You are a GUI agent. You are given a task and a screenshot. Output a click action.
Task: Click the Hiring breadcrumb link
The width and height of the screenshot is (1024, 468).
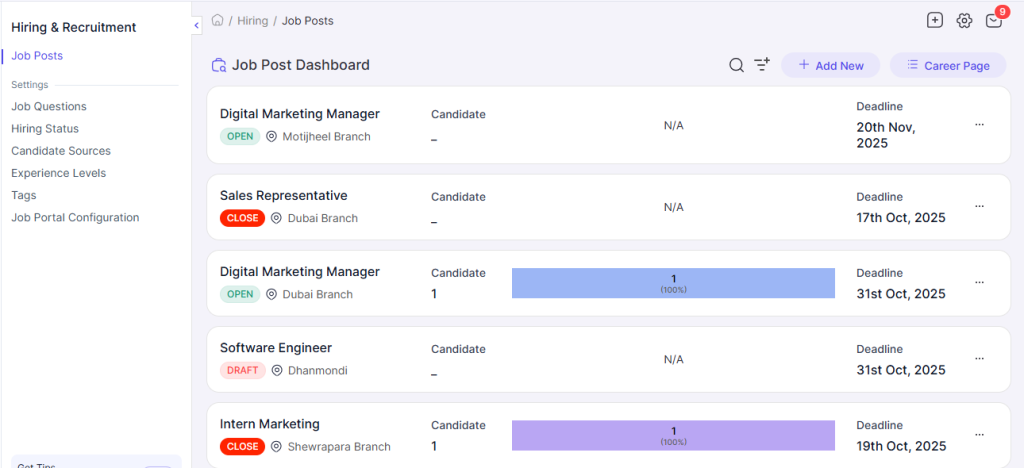(x=252, y=20)
